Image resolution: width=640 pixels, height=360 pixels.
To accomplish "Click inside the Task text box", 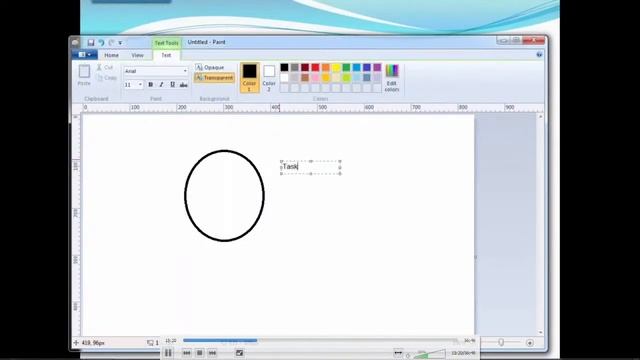I will [x=311, y=167].
